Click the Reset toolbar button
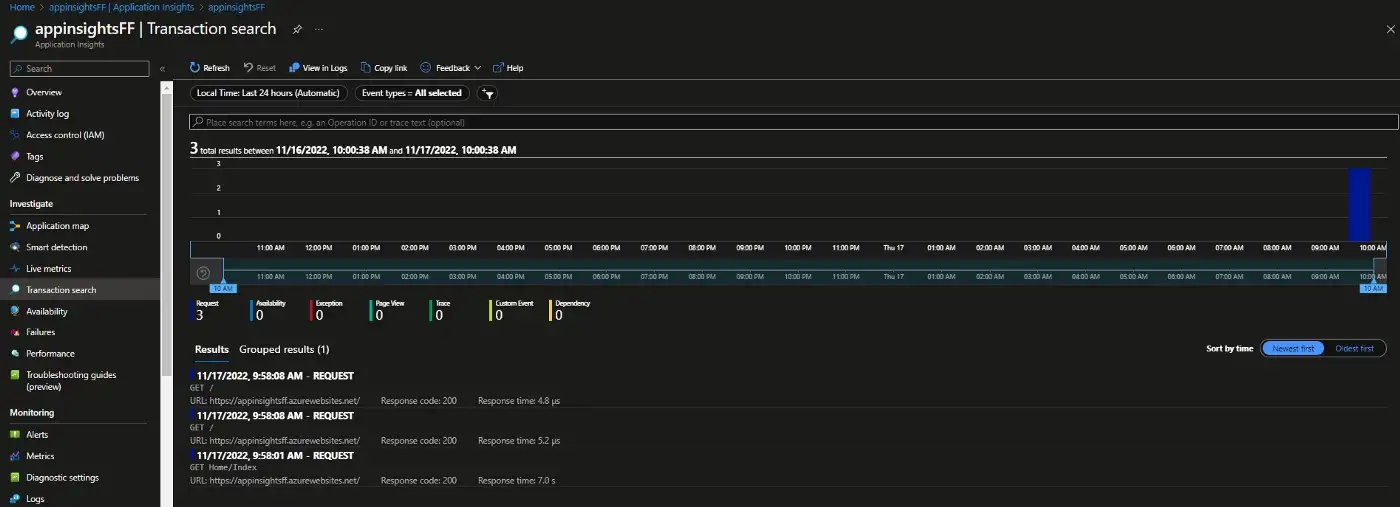The image size is (1400, 507). (x=260, y=68)
